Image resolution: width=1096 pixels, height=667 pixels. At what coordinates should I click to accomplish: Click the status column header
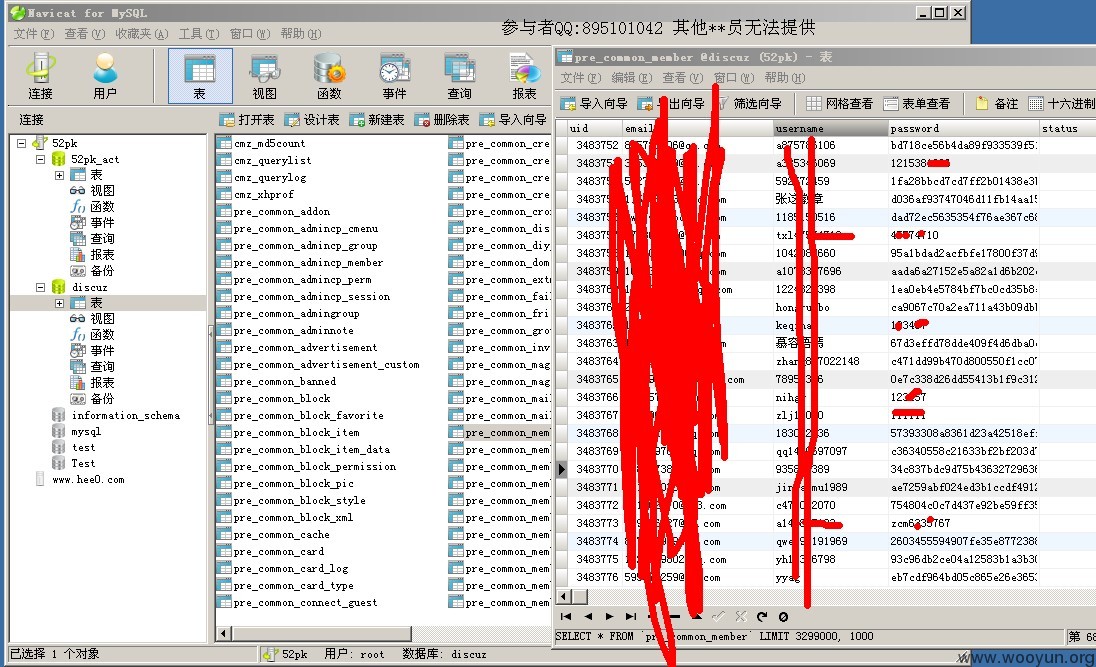(x=1067, y=128)
